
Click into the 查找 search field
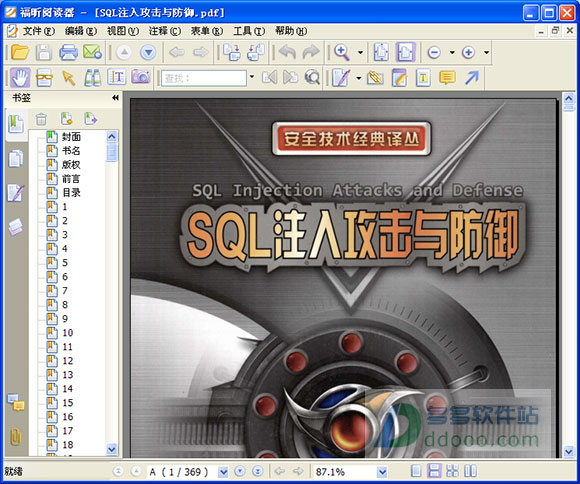(204, 78)
